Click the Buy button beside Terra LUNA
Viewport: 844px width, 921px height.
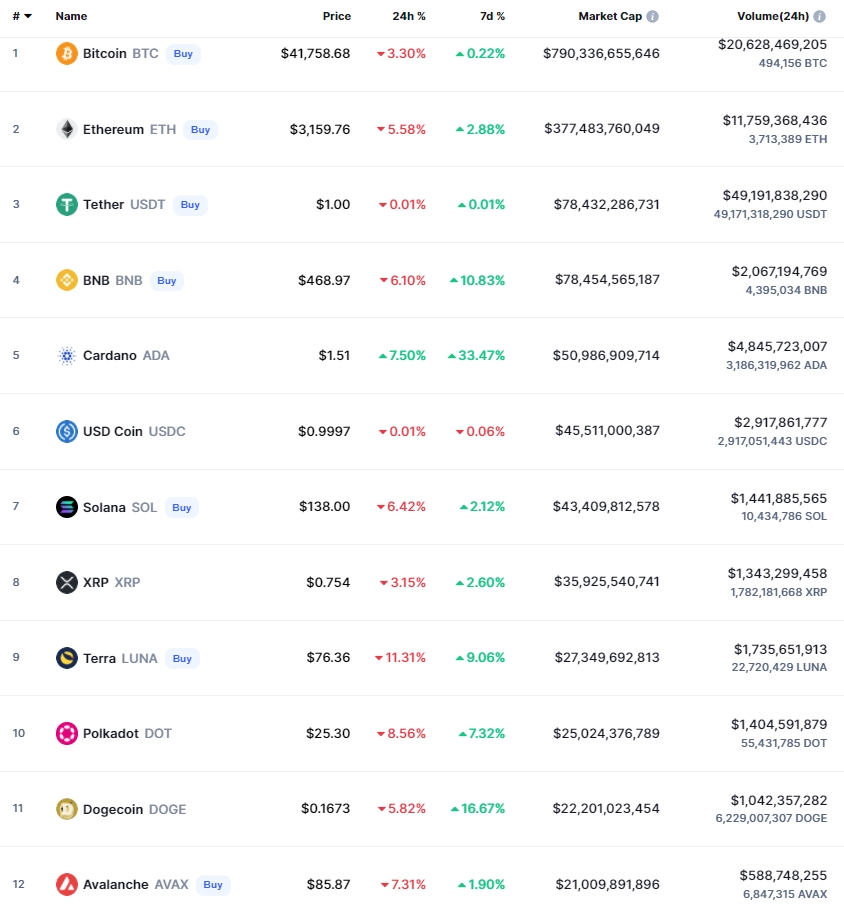click(182, 658)
